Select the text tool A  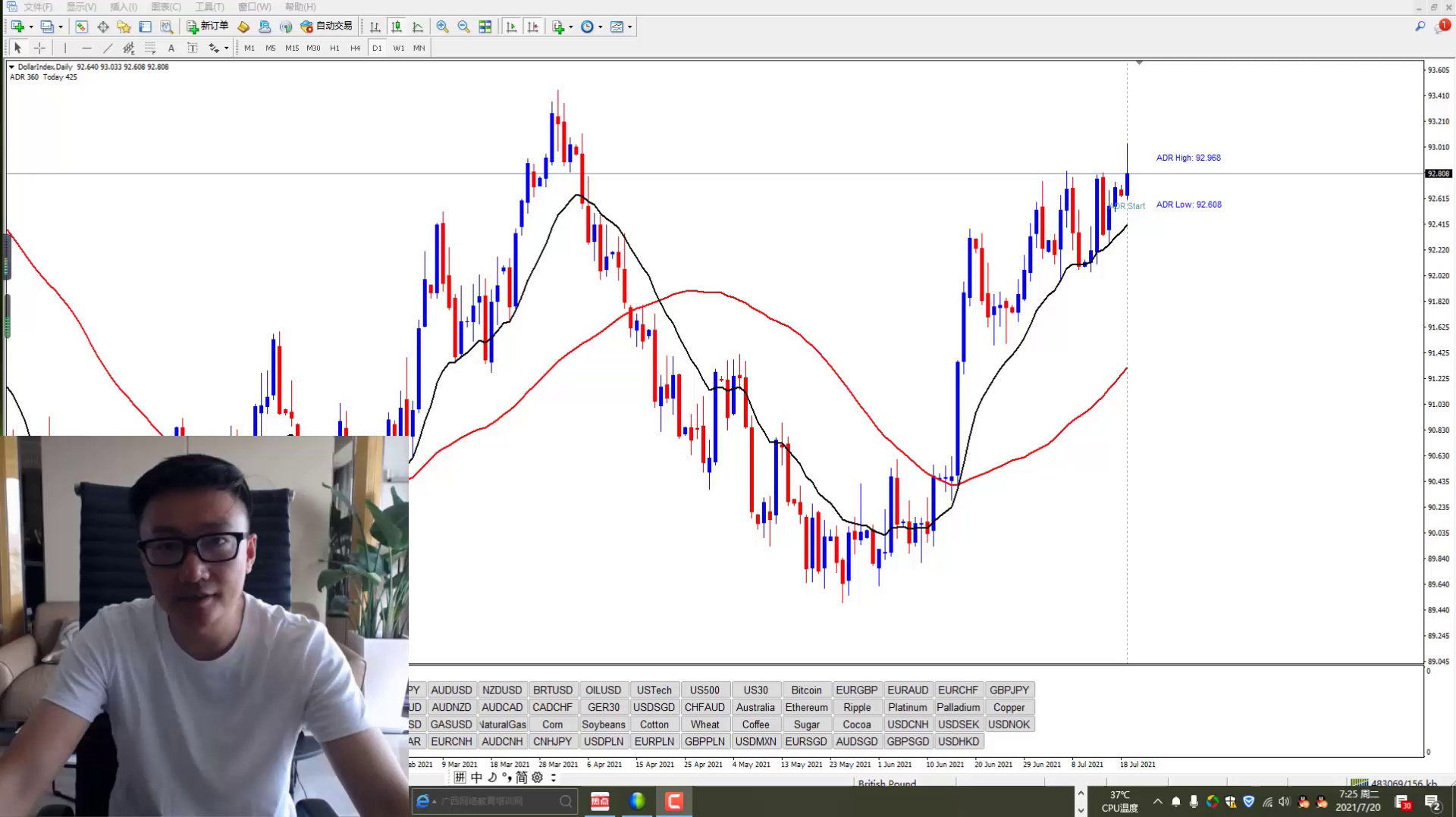coord(171,48)
